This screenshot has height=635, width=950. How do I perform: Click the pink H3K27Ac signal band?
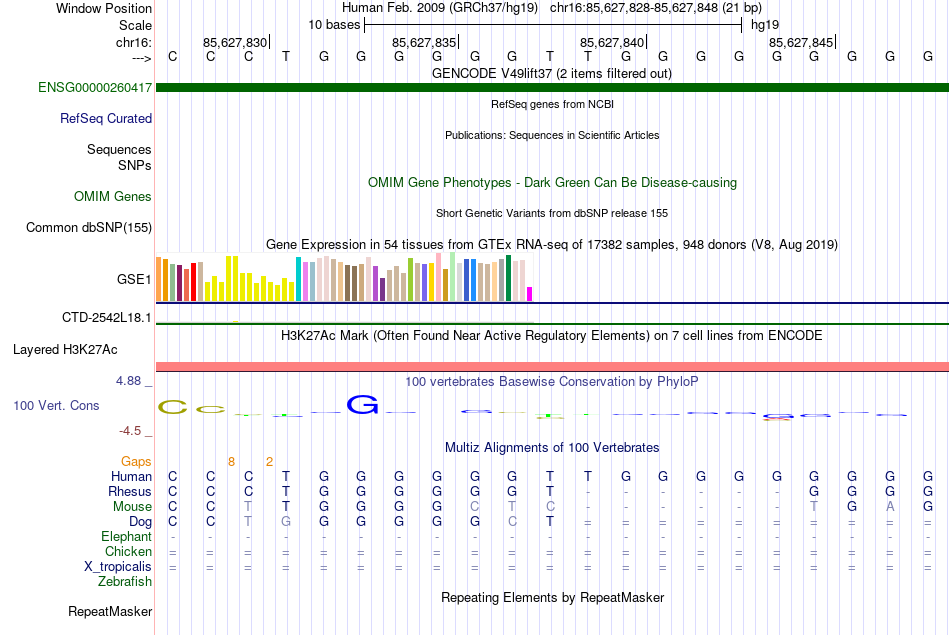(552, 367)
